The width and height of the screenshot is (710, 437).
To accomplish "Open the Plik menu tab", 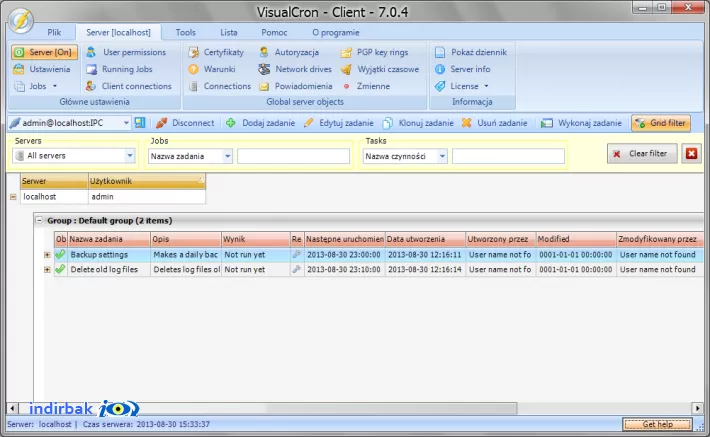I will 54,32.
